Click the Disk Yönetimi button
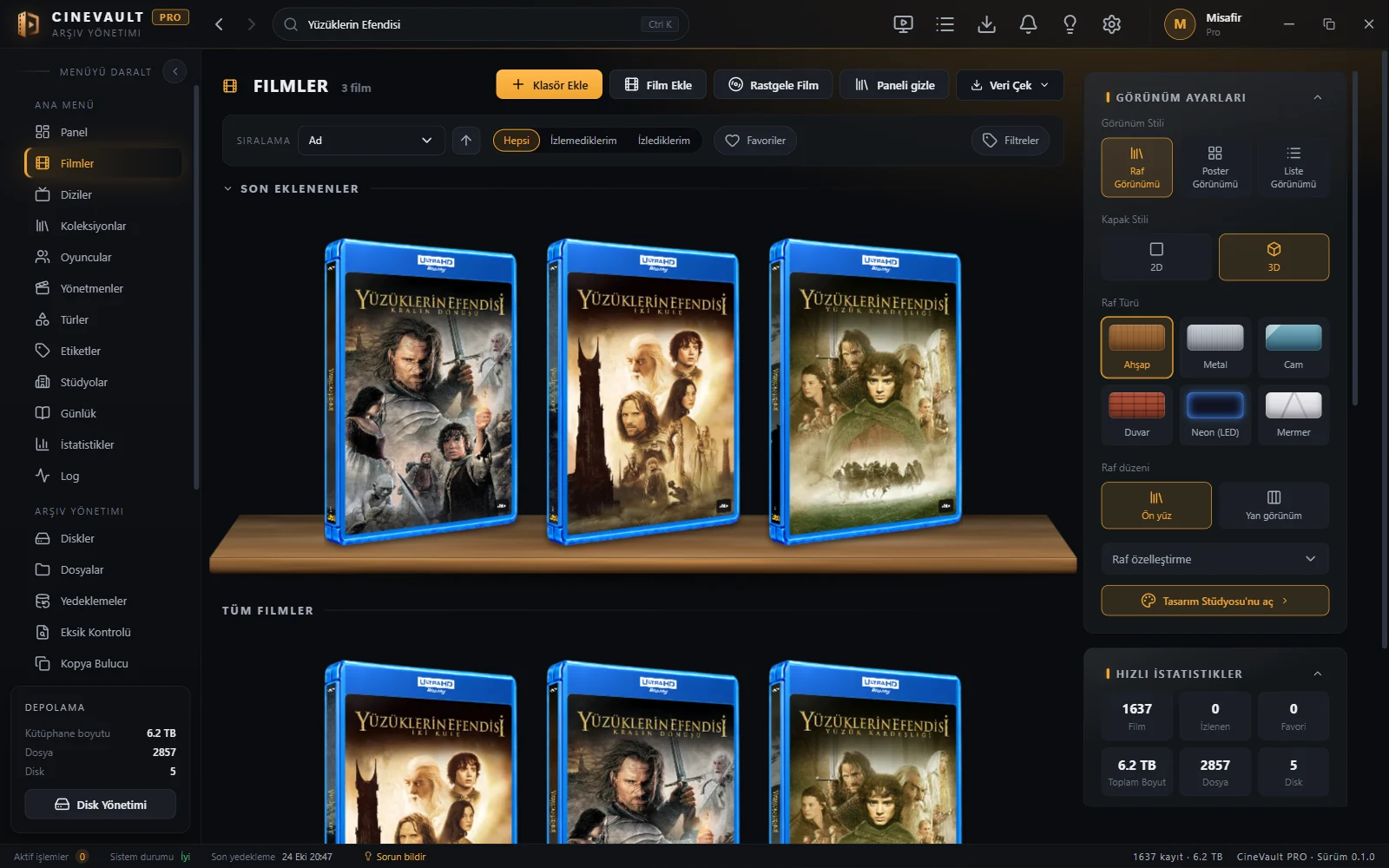 [101, 805]
